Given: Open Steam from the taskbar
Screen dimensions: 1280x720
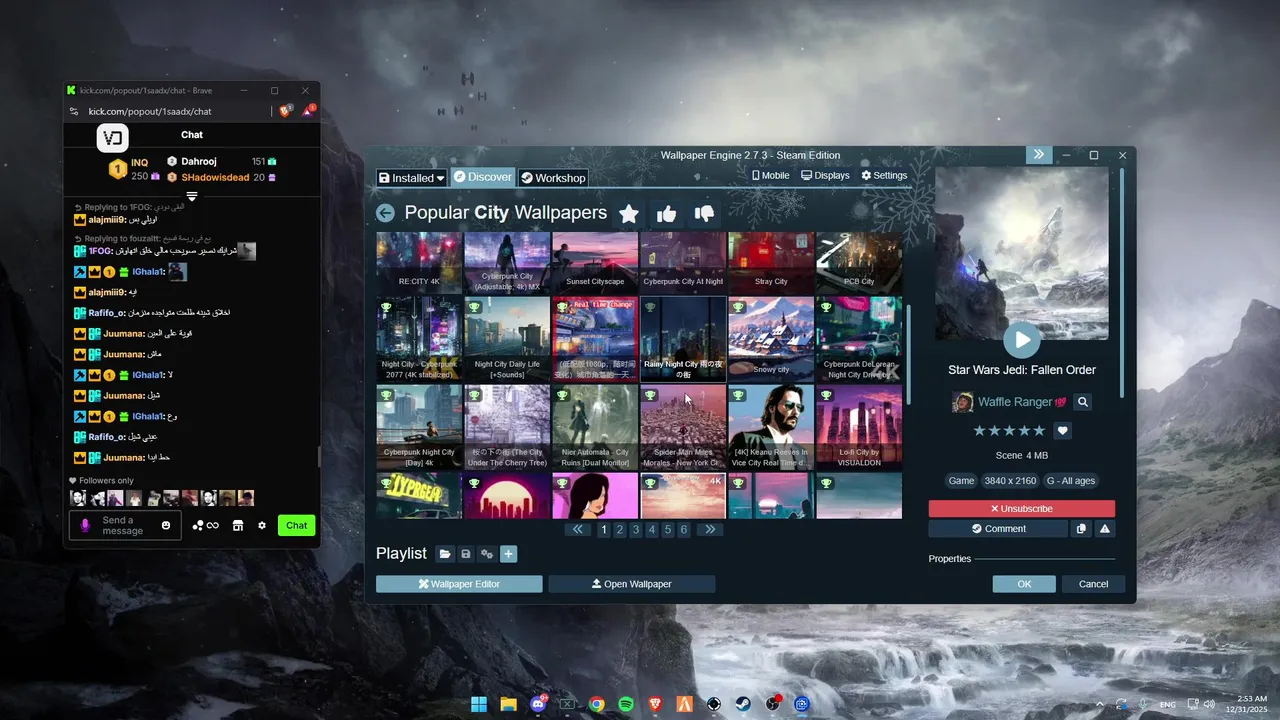Looking at the screenshot, I should pyautogui.click(x=744, y=704).
